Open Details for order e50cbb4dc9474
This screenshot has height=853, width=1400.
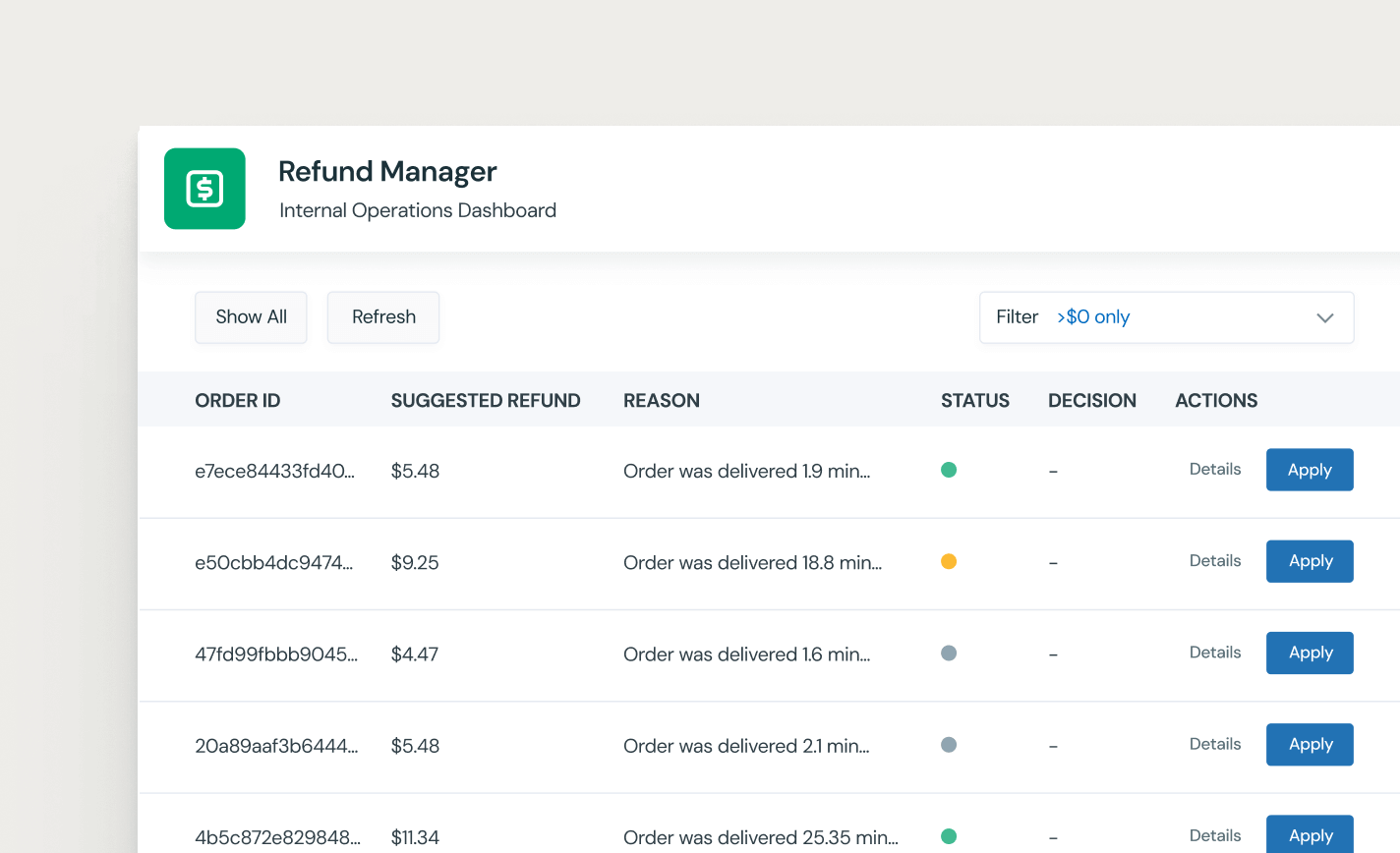point(1214,560)
